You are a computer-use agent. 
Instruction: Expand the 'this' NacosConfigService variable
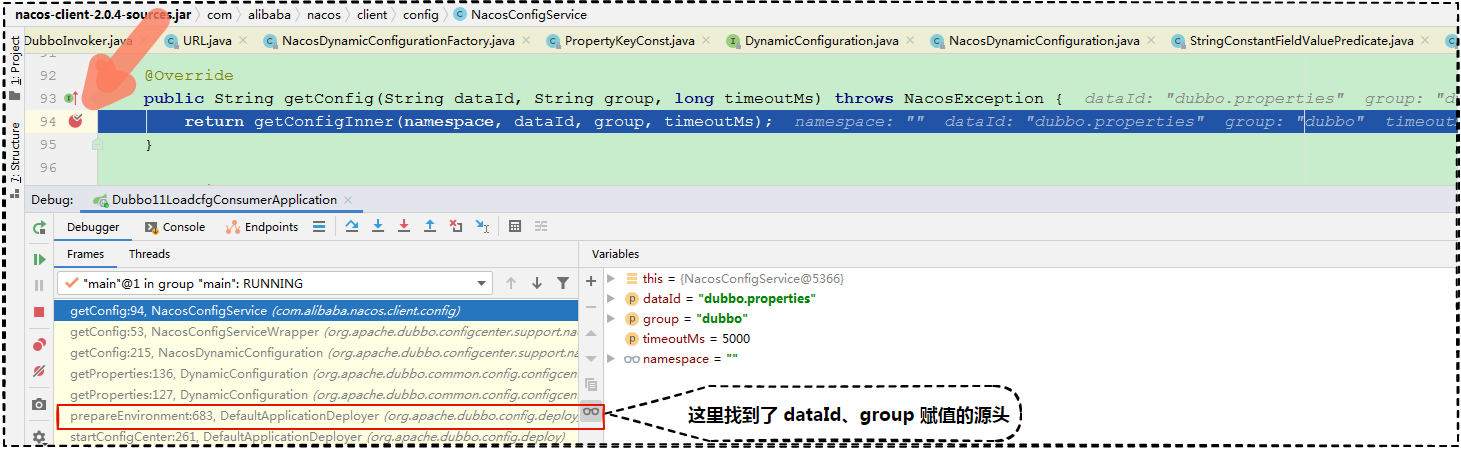coord(611,279)
